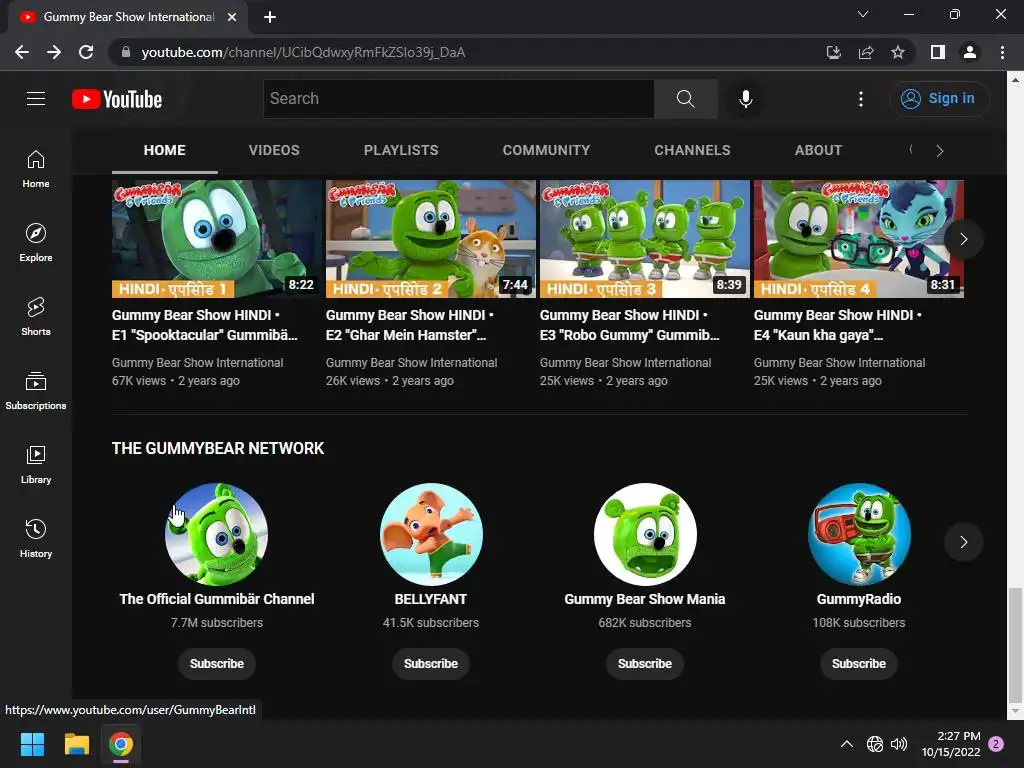Click Chrome icon in taskbar

click(121, 744)
